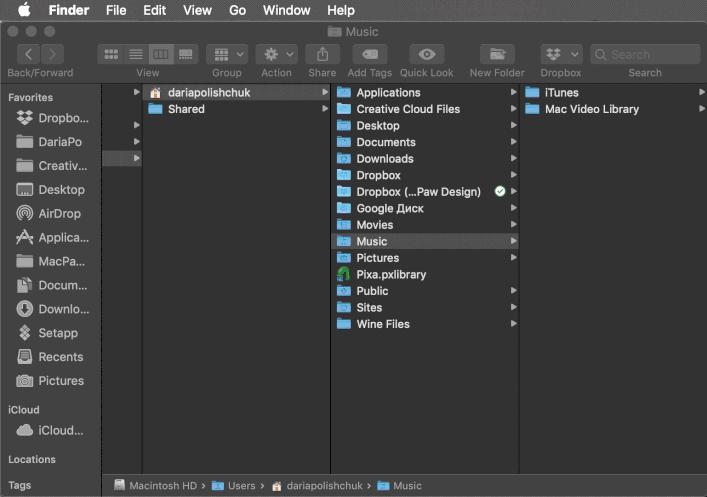Viewport: 707px width, 497px height.
Task: Select Pictures folder in column list
Action: (x=425, y=258)
